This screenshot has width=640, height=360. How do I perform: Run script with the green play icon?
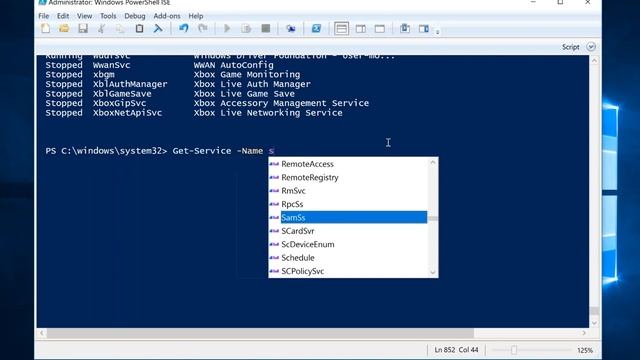click(227, 29)
